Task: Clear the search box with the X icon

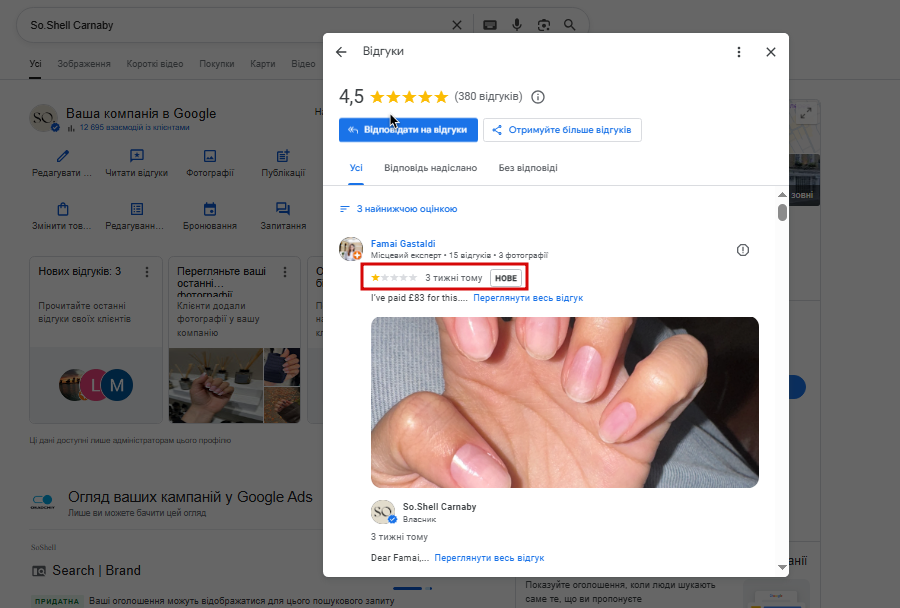Action: coord(456,25)
